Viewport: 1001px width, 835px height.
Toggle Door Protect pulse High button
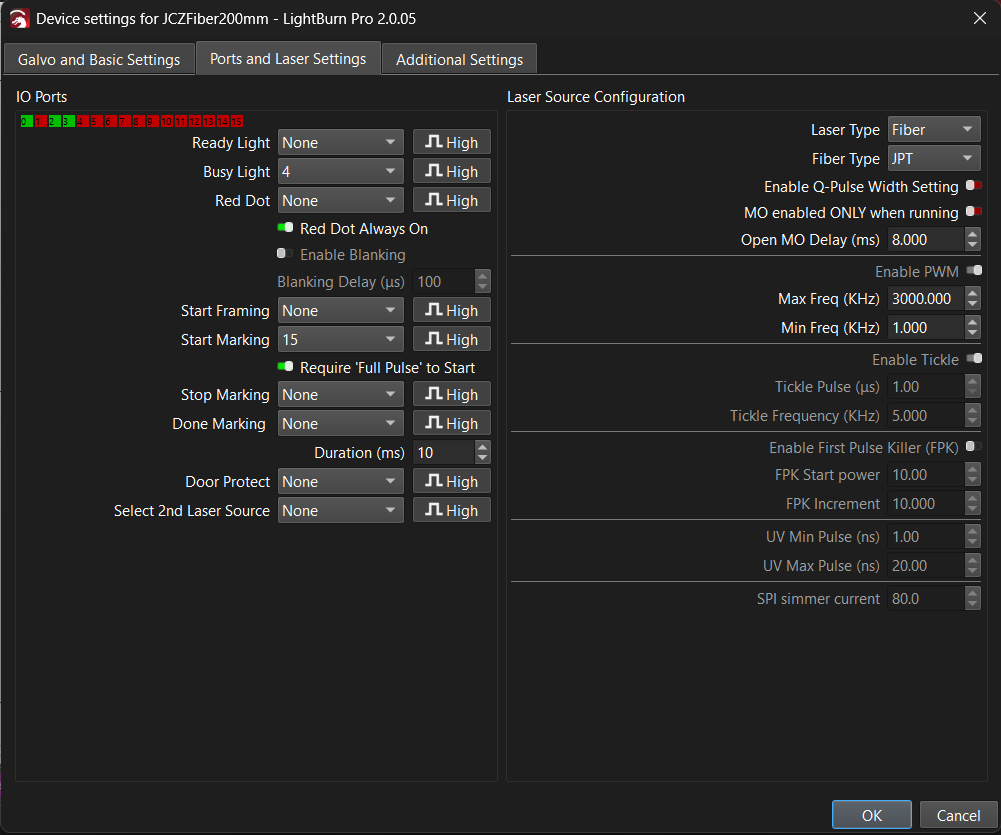point(451,482)
